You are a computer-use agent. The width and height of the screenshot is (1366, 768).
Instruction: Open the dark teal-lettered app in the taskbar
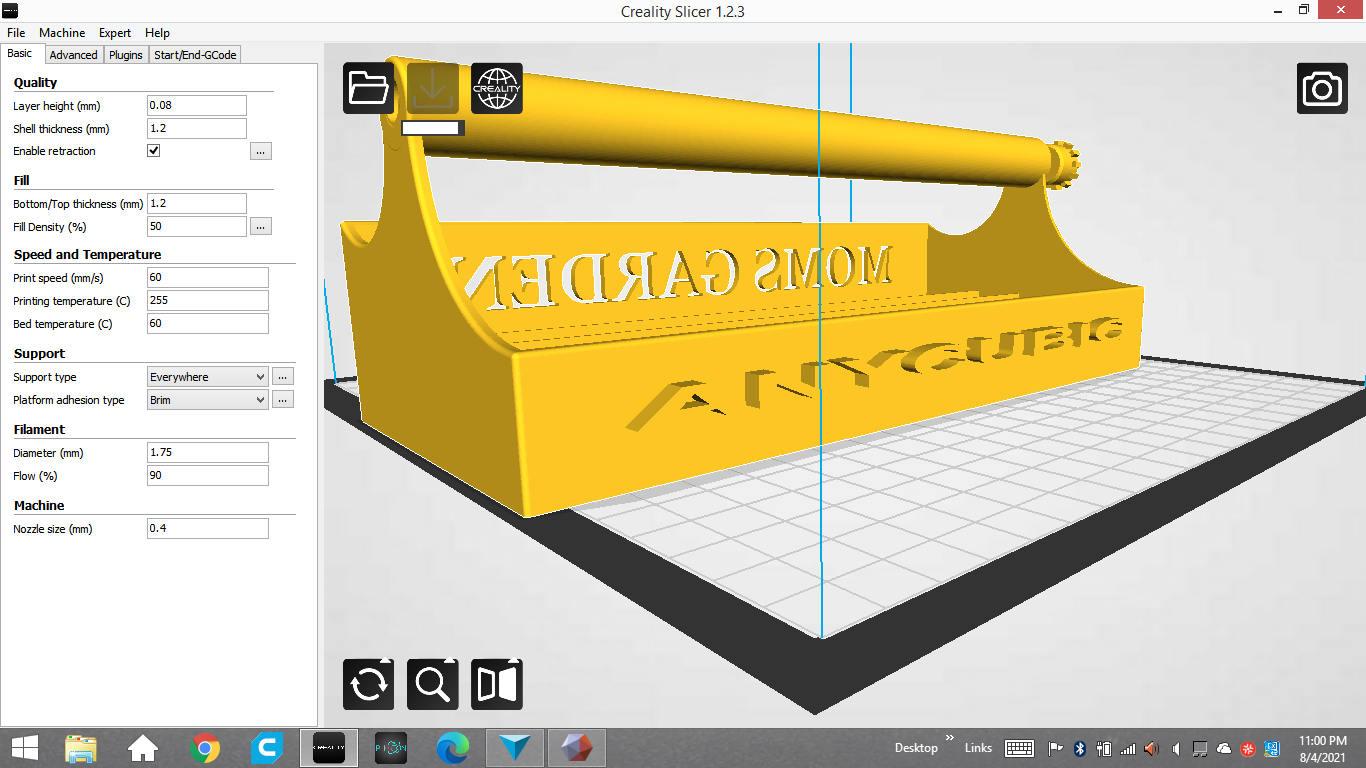point(391,748)
